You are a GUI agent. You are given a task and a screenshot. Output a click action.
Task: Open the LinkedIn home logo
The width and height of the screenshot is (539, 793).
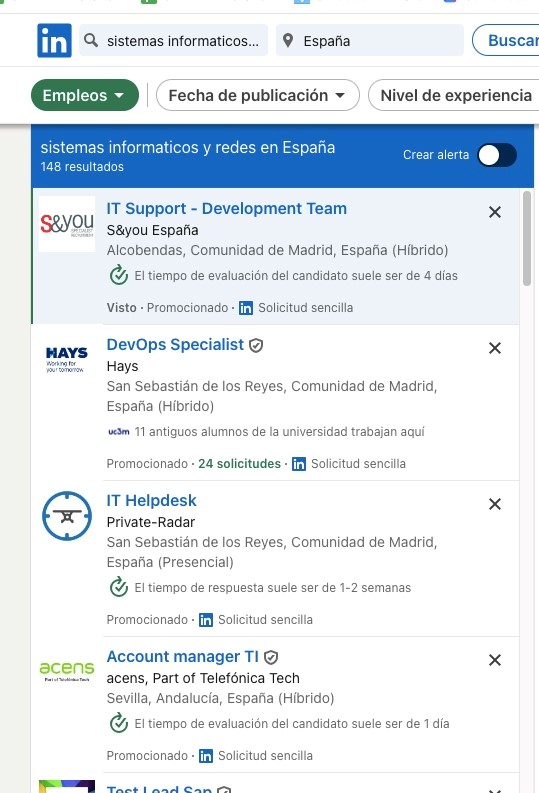tap(54, 40)
